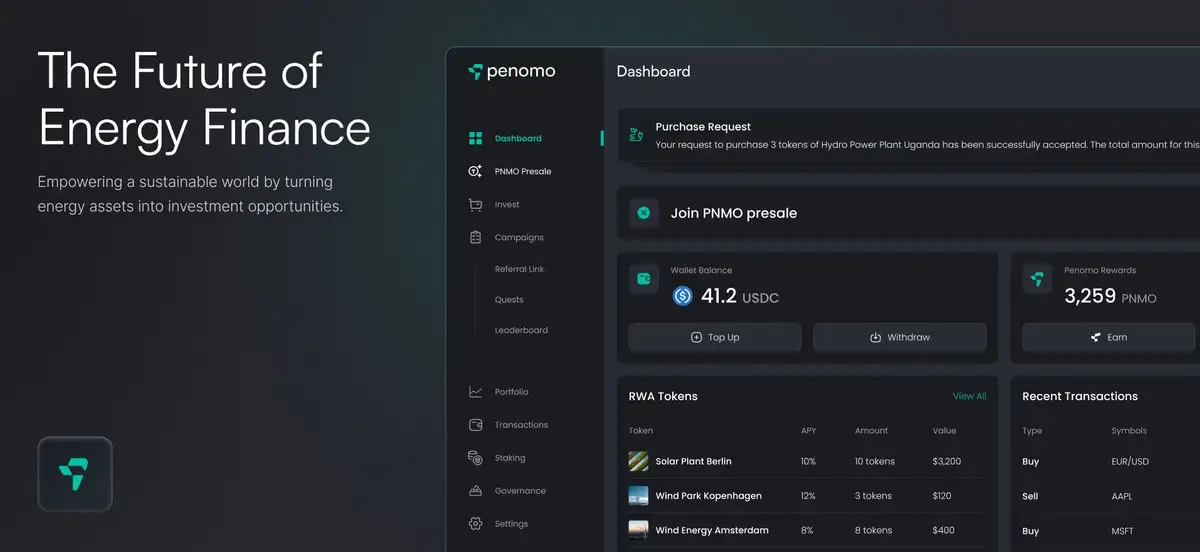Open View All RWA Tokens link
Screen dimensions: 1200x552
tap(969, 396)
